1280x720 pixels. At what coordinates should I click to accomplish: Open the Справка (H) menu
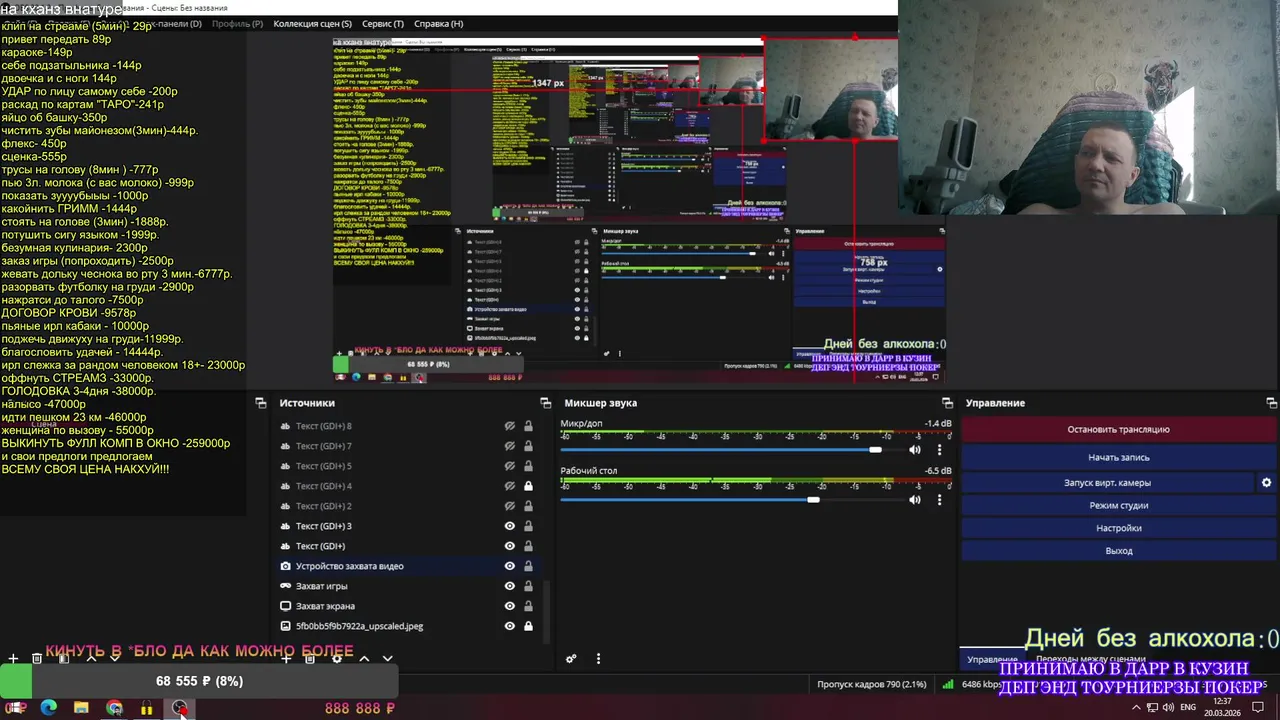pos(438,24)
